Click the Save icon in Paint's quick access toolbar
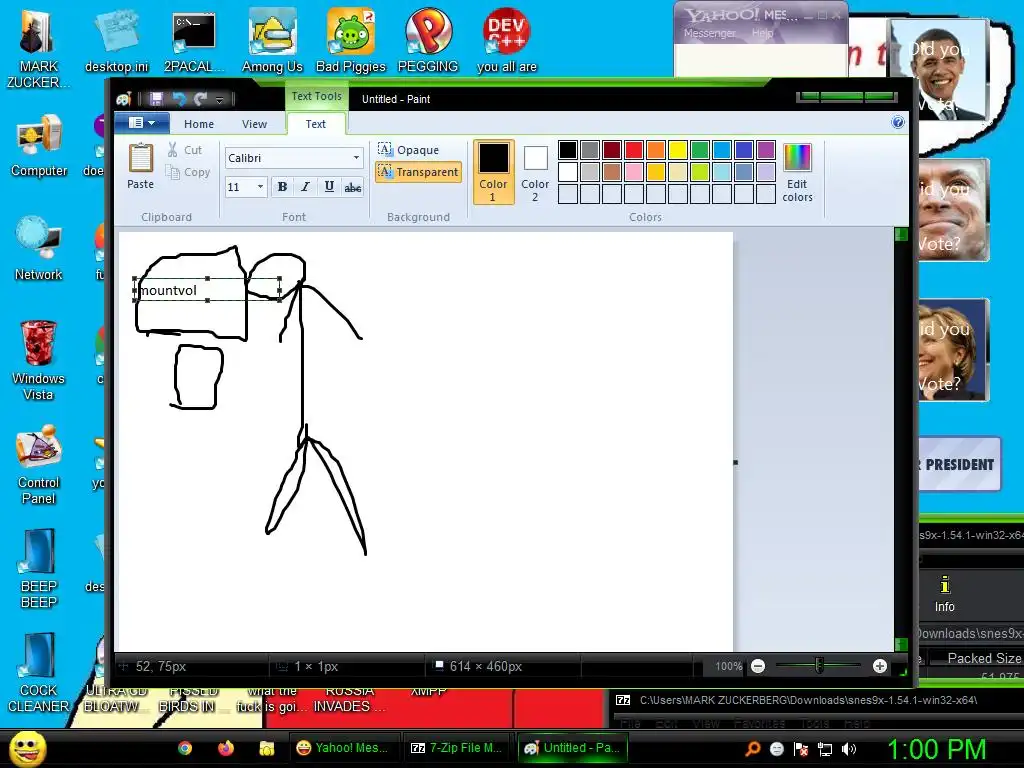The width and height of the screenshot is (1024, 768). point(156,99)
